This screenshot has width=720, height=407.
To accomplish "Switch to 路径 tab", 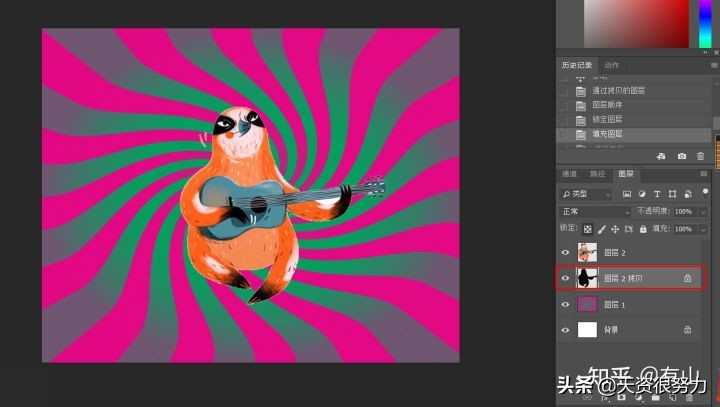I will coord(597,174).
